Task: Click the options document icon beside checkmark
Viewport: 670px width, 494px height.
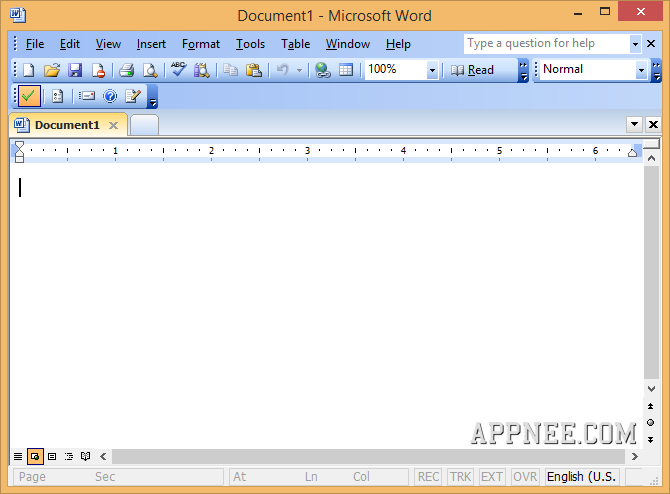Action: [x=57, y=96]
